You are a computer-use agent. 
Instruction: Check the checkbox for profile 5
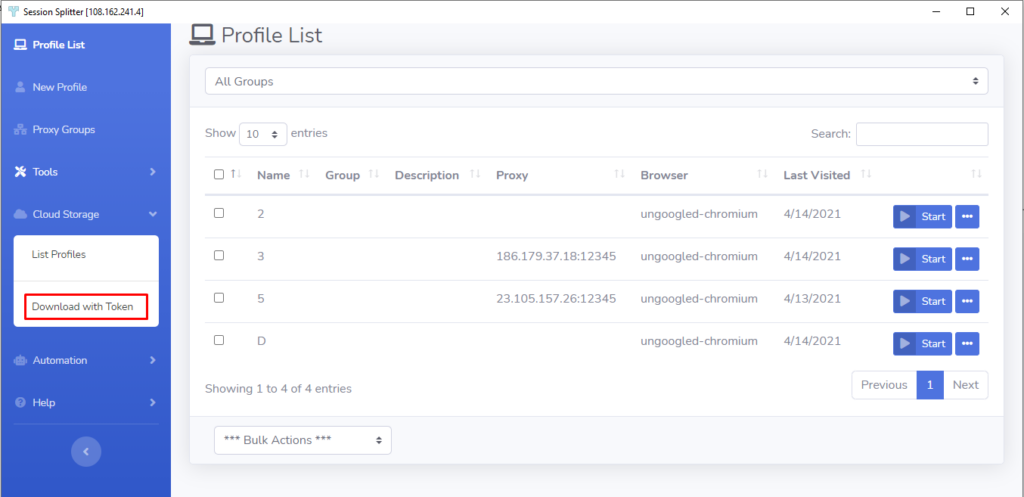click(219, 298)
